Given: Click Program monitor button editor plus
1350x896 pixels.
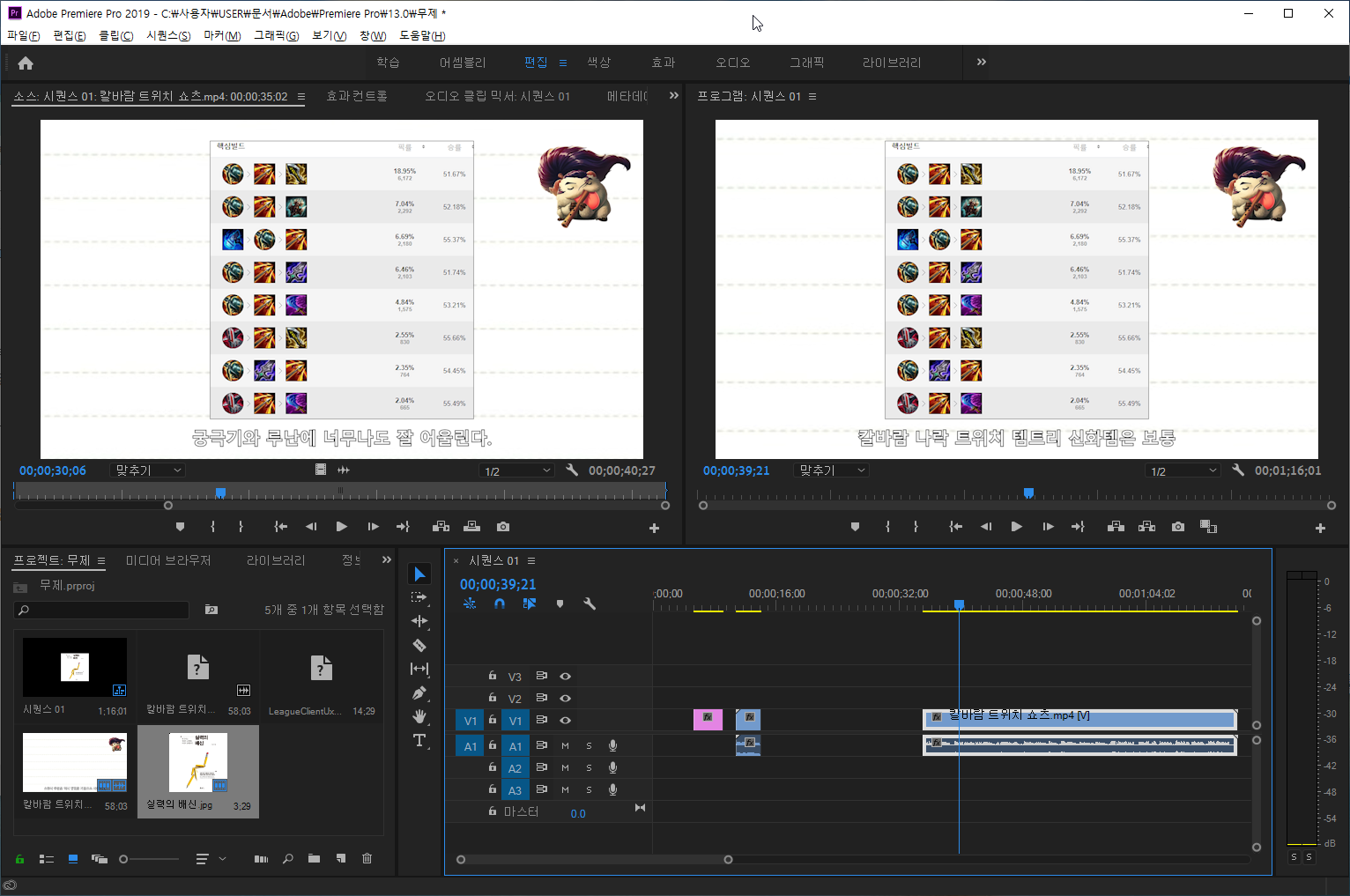Looking at the screenshot, I should point(1320,528).
